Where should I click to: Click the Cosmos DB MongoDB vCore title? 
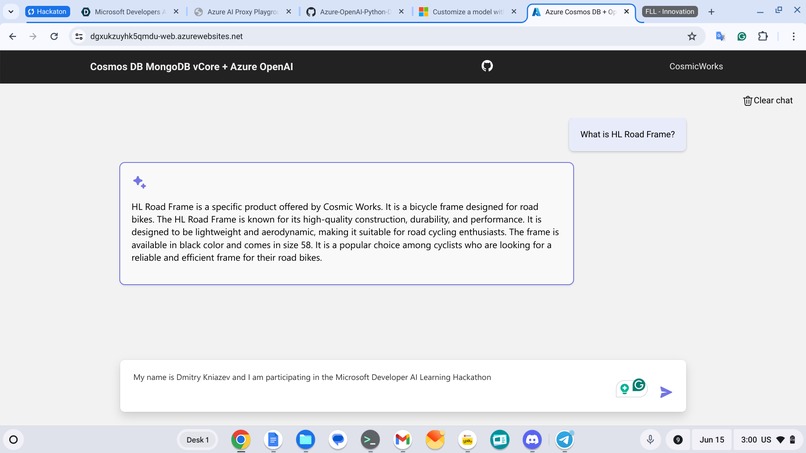[x=191, y=67]
